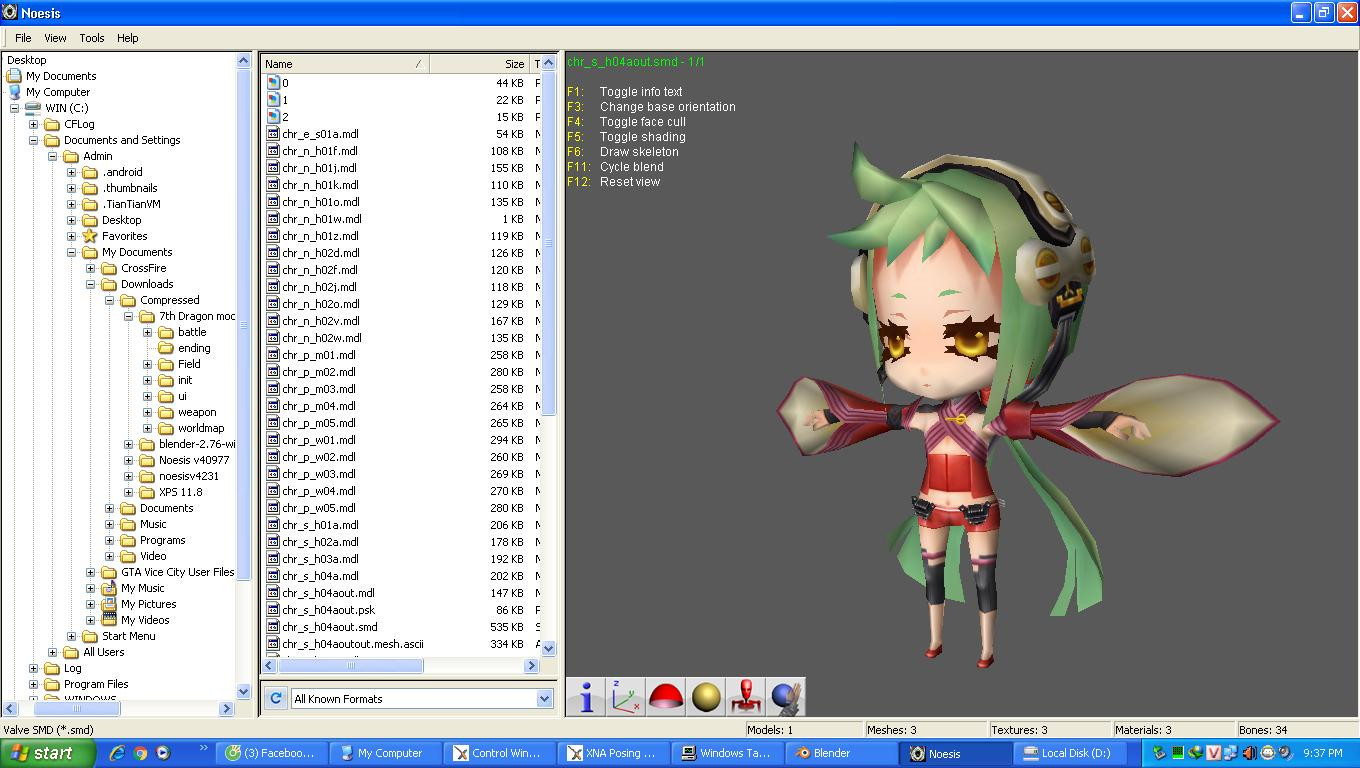
Task: Sort file list by Size column
Action: (x=480, y=64)
